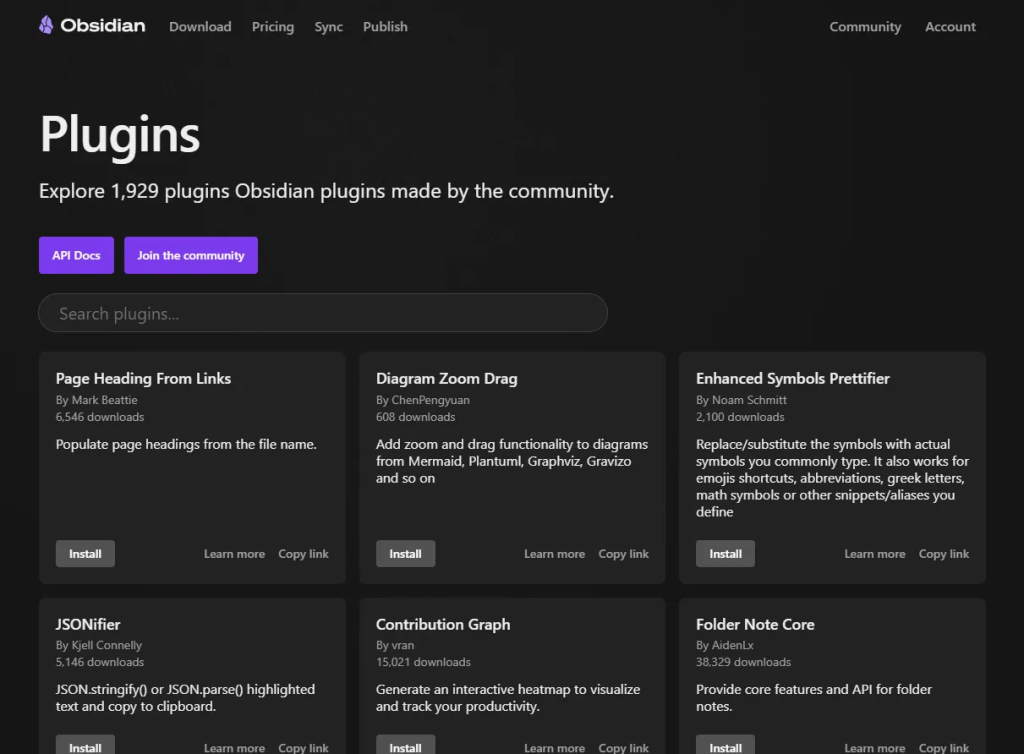Go to the Pricing page

click(273, 27)
